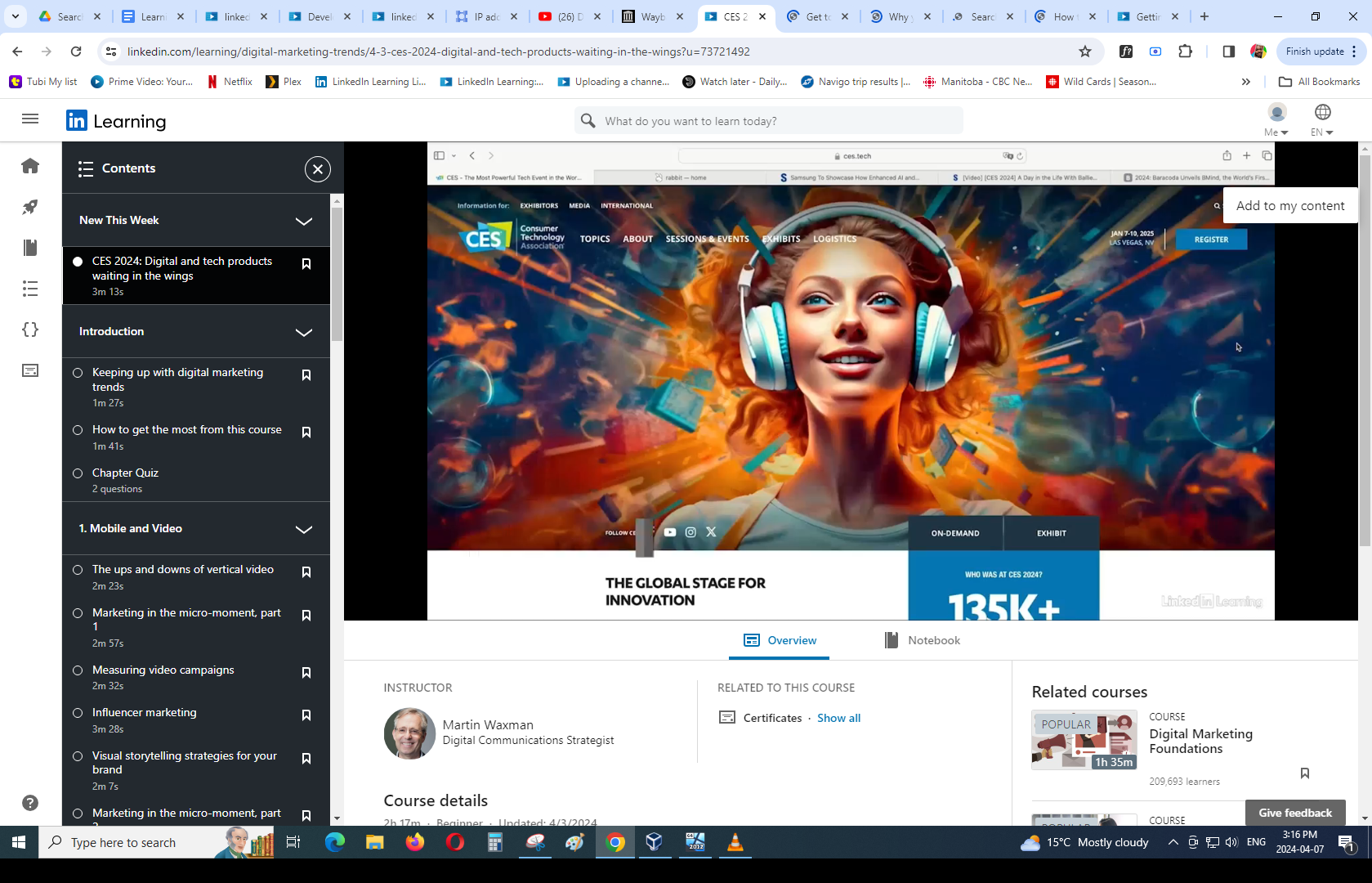1372x883 pixels.
Task: Click the Show all certificates link
Action: point(838,718)
